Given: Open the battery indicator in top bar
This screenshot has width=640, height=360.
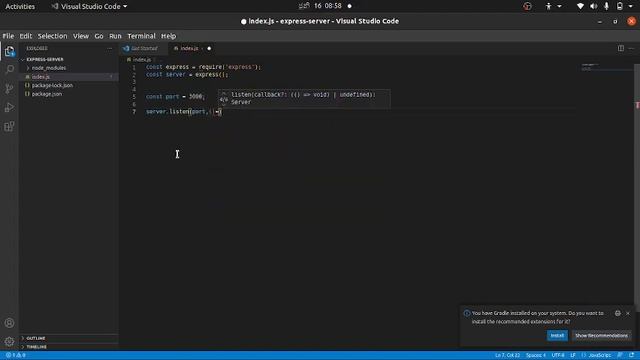Looking at the screenshot, I should point(620,6).
